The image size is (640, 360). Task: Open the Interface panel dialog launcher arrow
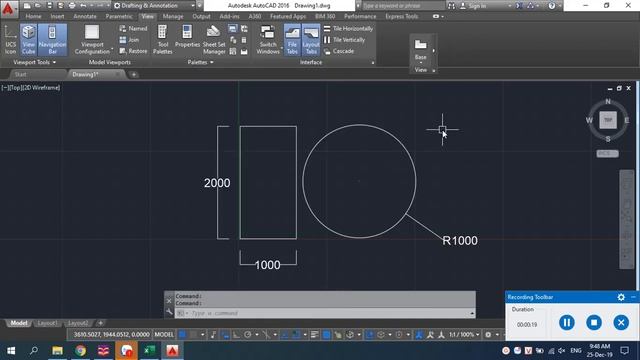click(x=373, y=63)
